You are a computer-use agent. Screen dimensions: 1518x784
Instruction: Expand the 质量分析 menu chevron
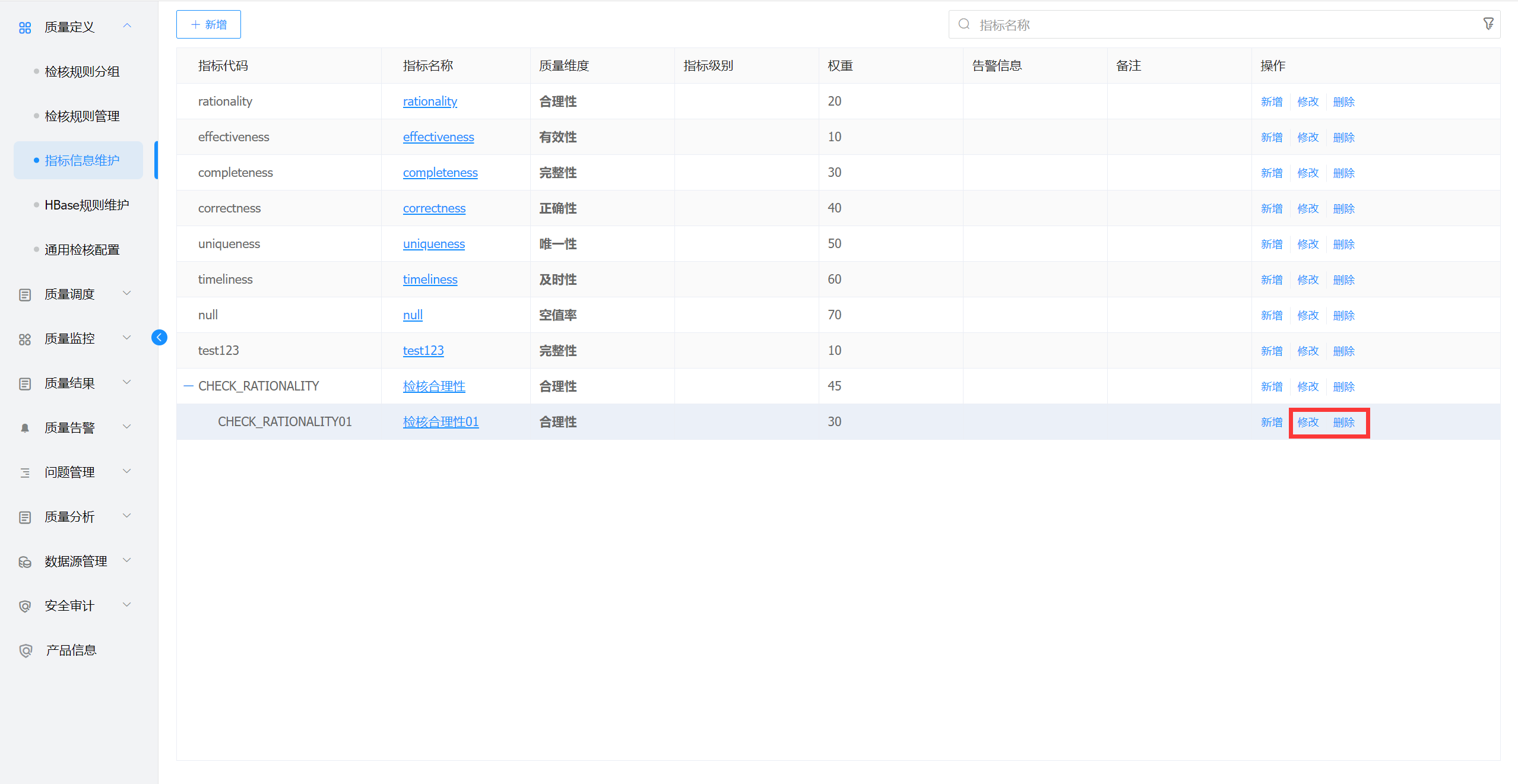[x=127, y=516]
